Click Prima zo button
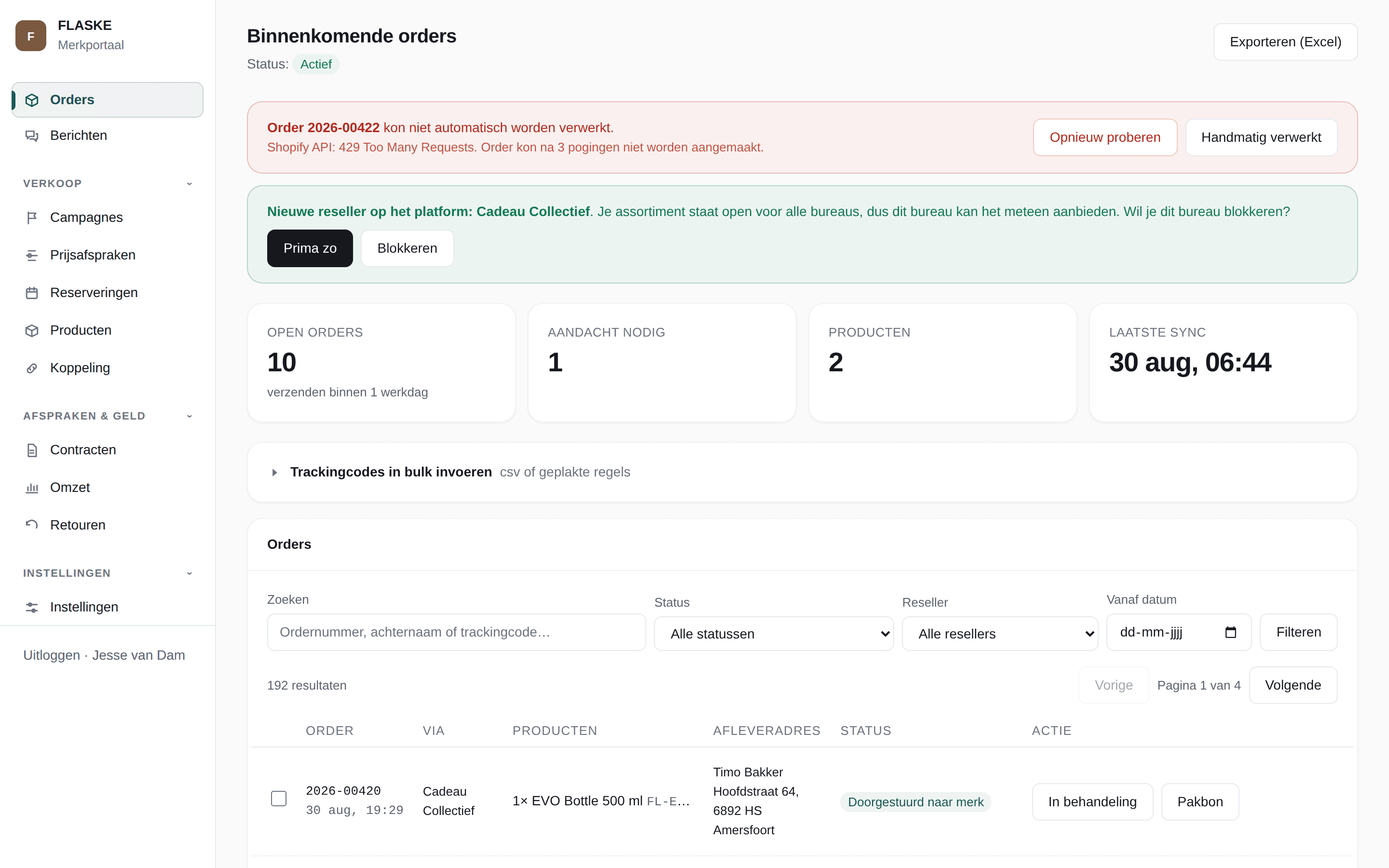Screen dimensions: 1389x868 (310, 248)
